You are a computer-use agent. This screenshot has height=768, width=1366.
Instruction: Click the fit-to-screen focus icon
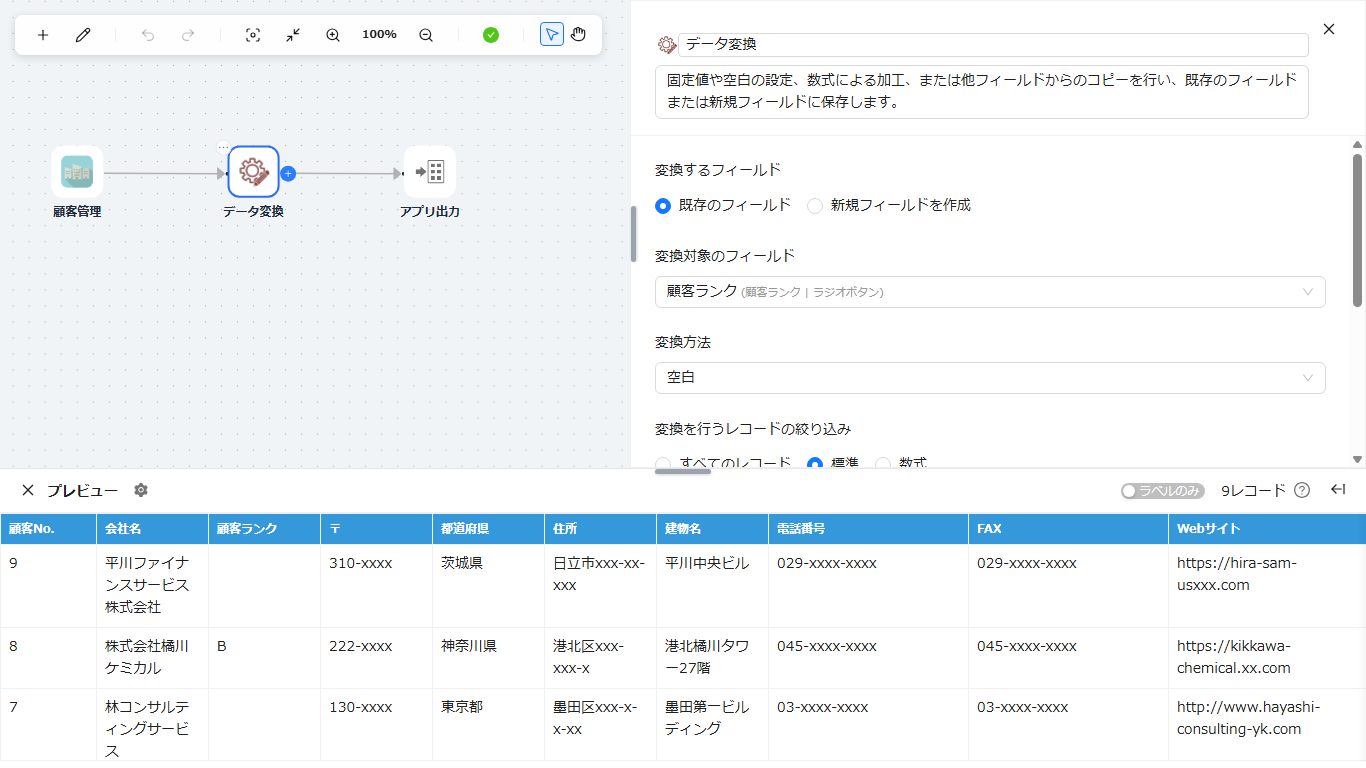click(253, 35)
